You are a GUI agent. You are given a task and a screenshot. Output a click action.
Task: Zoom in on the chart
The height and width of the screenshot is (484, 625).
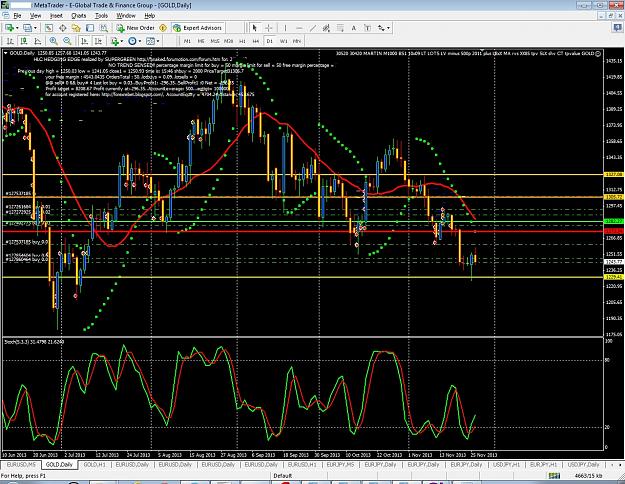53,41
